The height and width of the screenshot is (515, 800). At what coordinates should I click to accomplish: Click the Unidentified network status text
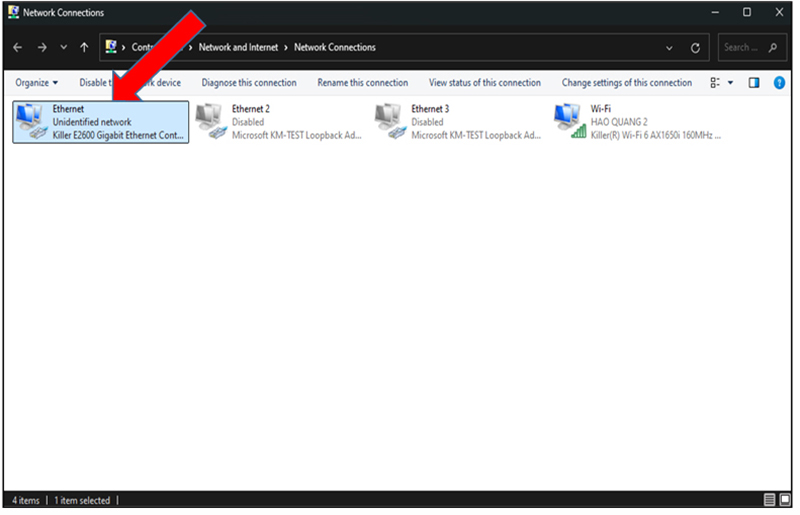(x=92, y=122)
